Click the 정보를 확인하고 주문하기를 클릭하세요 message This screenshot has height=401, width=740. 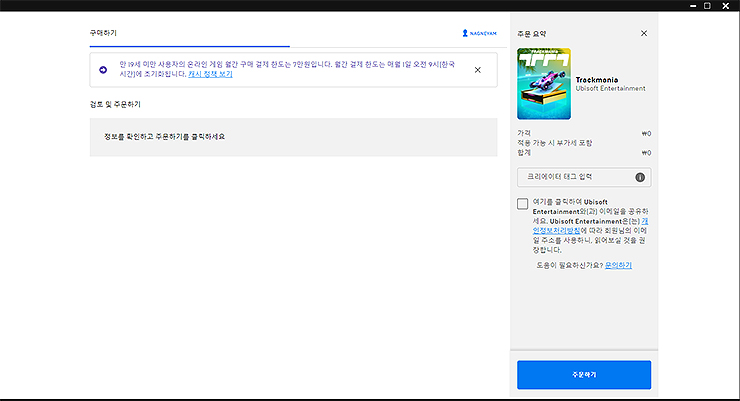click(164, 137)
